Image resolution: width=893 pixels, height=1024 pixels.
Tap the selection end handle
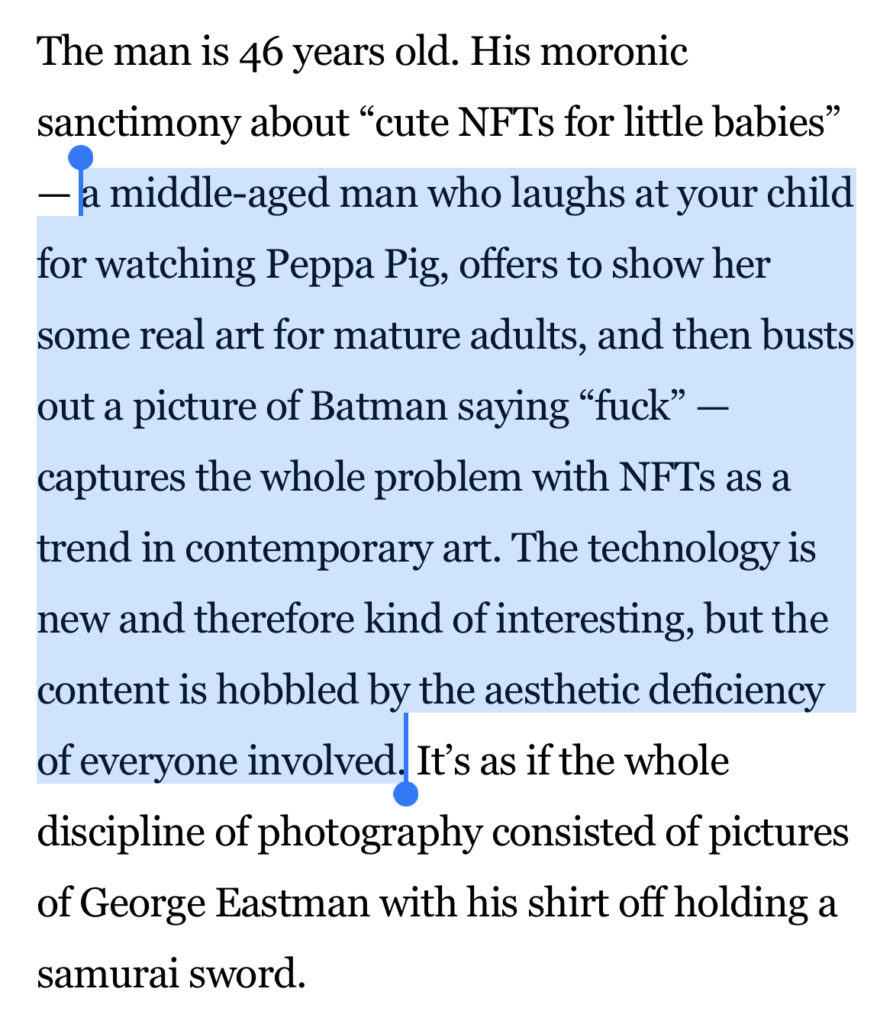[x=406, y=793]
